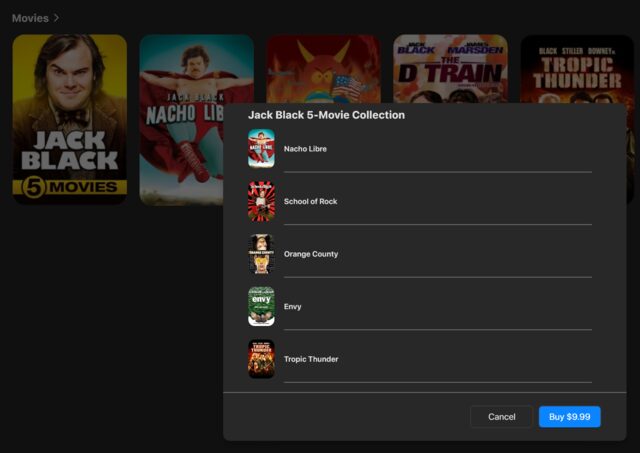Screen dimensions: 640x453
Task: Open the Nacho Libre poster behind the dialog
Action: click(181, 119)
